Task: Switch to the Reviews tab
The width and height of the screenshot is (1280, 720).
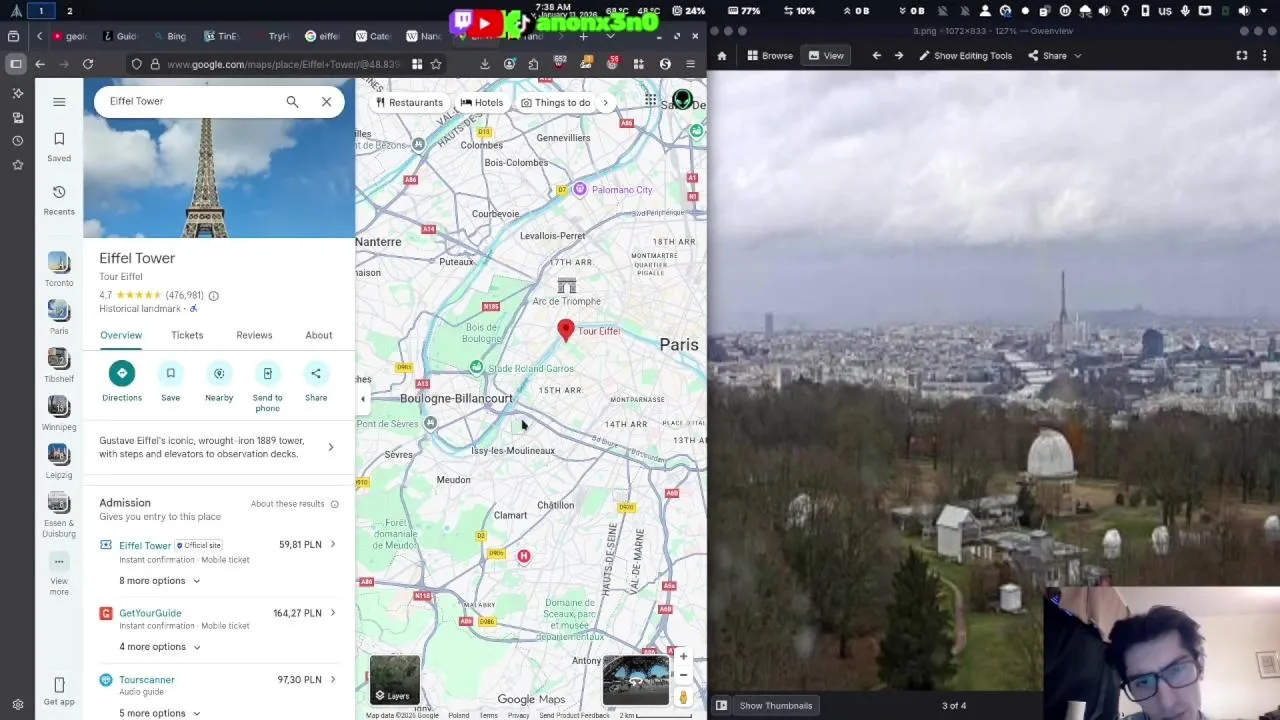Action: tap(254, 335)
